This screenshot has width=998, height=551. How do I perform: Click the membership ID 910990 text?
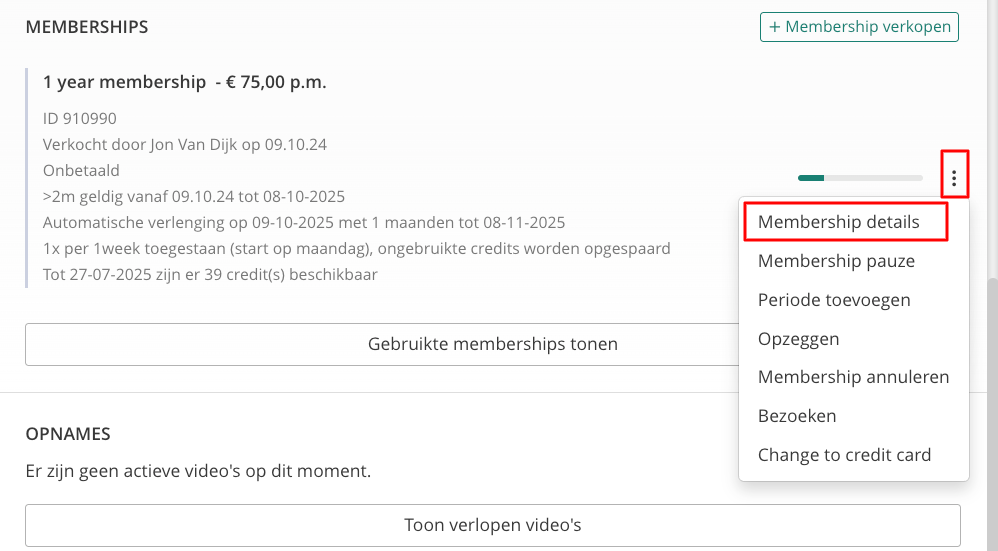tap(80, 118)
